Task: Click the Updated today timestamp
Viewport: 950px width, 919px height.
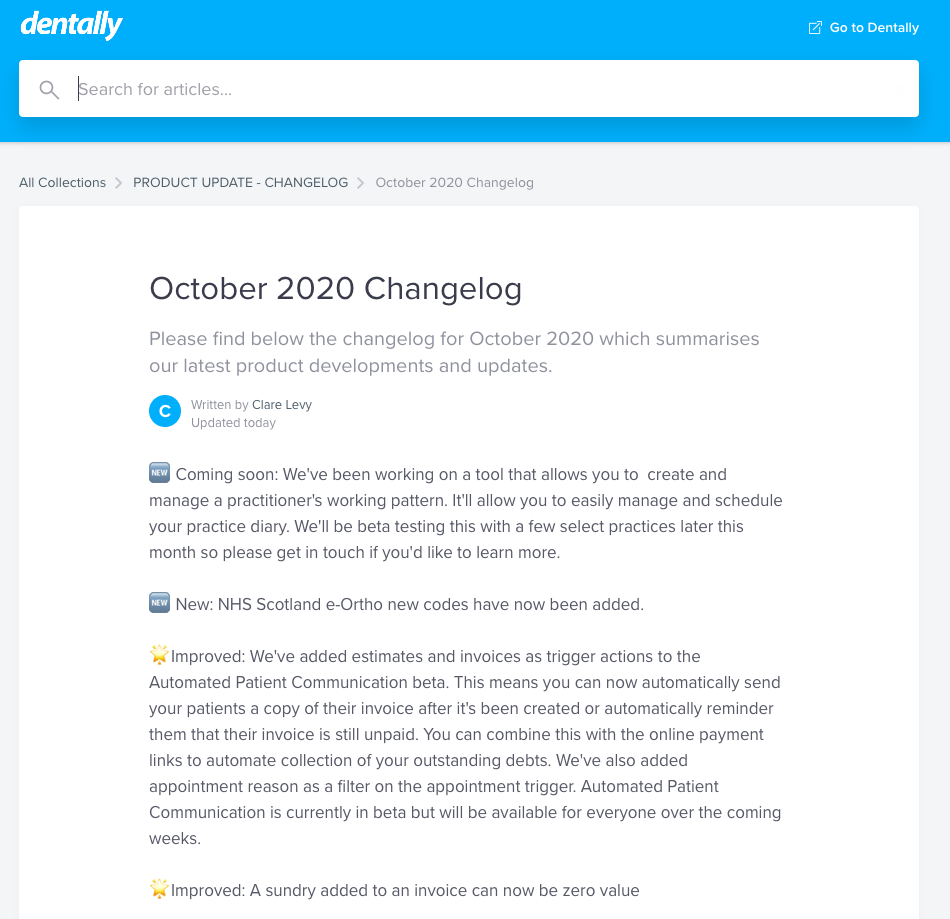Action: [233, 423]
